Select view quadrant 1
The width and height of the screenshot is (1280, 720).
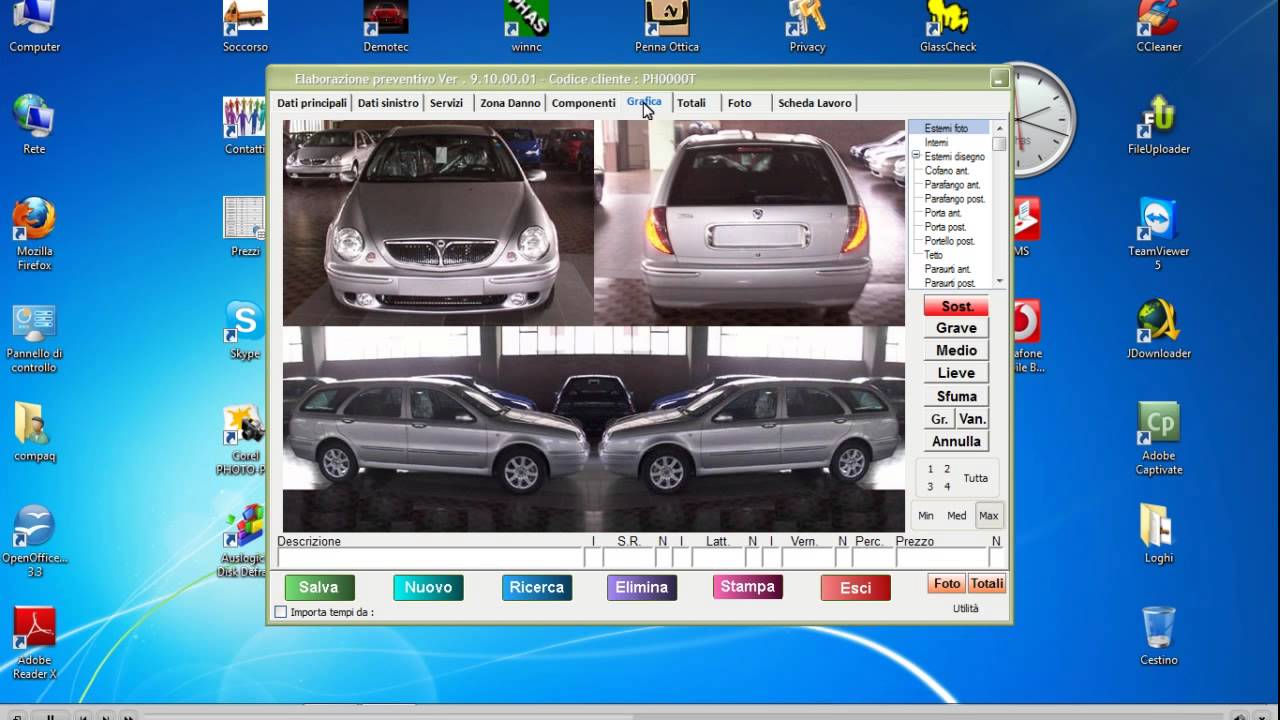[x=930, y=469]
